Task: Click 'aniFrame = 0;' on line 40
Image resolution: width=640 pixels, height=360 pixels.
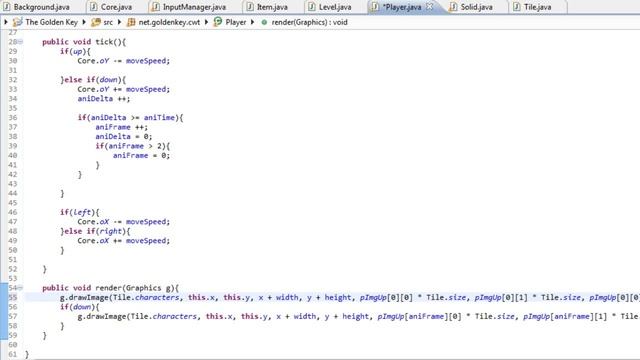Action: coord(141,156)
